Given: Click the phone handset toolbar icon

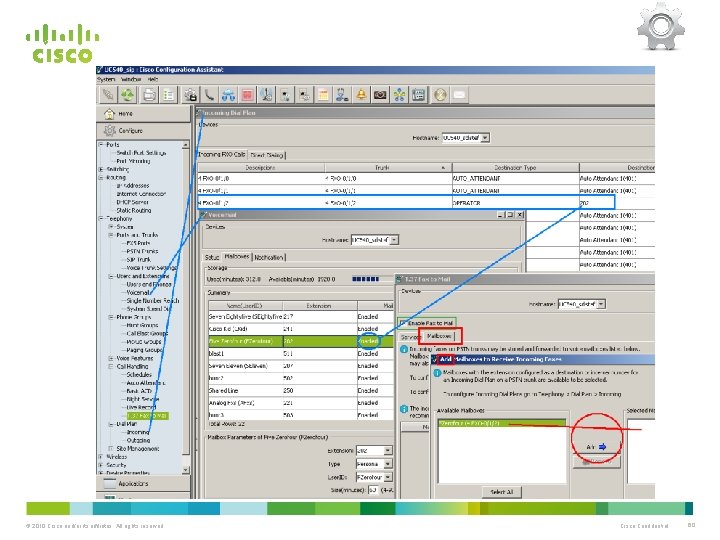Looking at the screenshot, I should tap(209, 95).
